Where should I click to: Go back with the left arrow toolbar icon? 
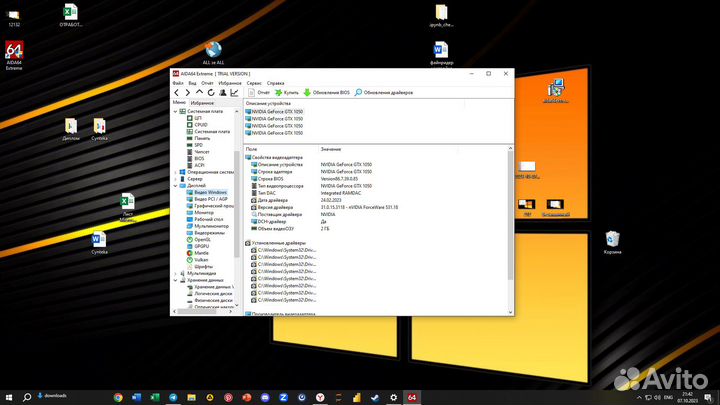pyautogui.click(x=177, y=93)
